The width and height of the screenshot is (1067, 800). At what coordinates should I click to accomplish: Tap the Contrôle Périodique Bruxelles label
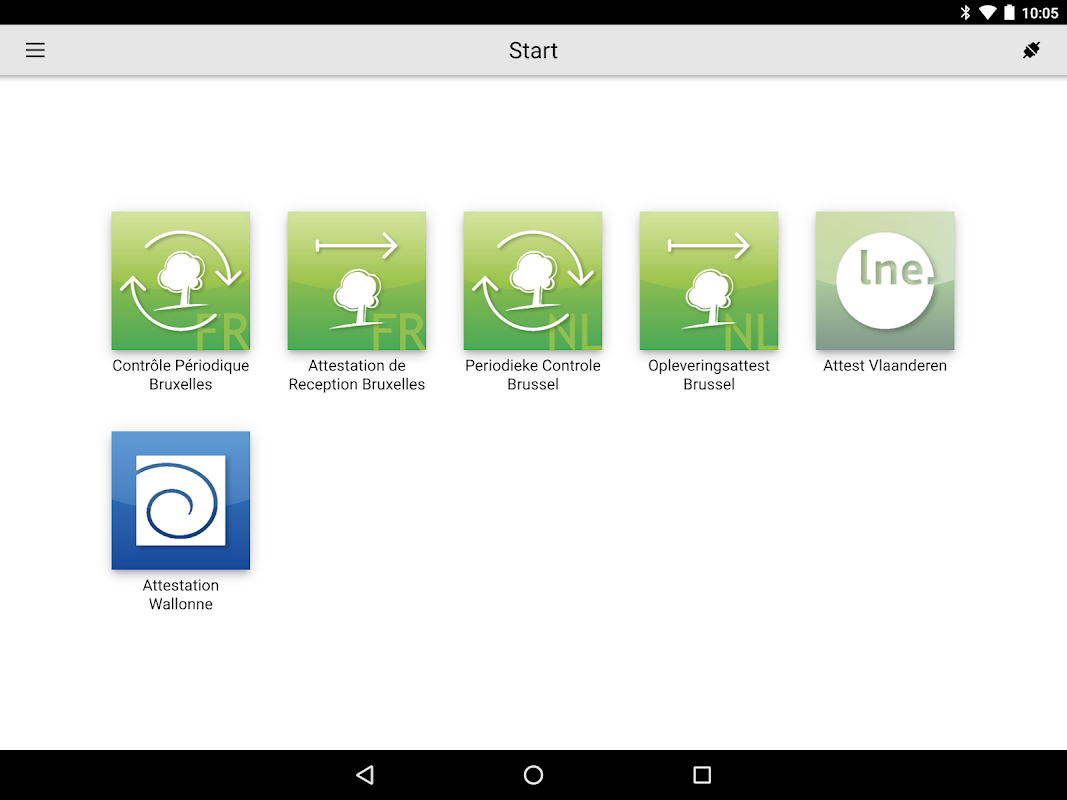(x=180, y=375)
